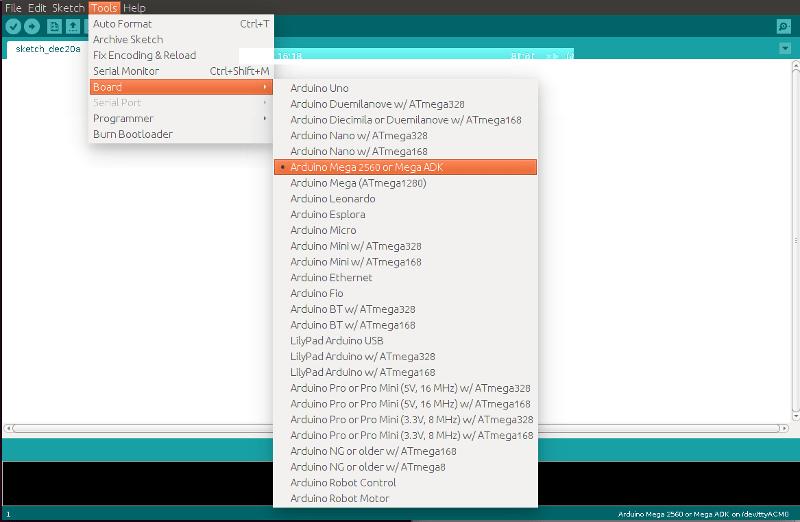Switch to sketch_dec20a tab
The height and width of the screenshot is (522, 800).
coord(47,48)
